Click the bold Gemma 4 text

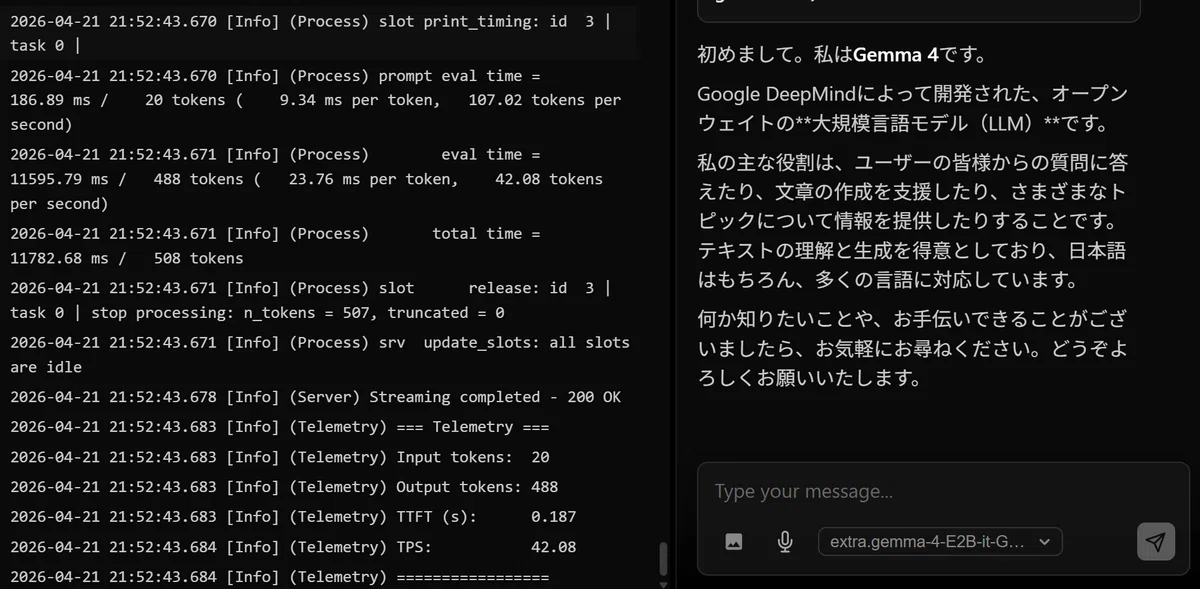894,56
